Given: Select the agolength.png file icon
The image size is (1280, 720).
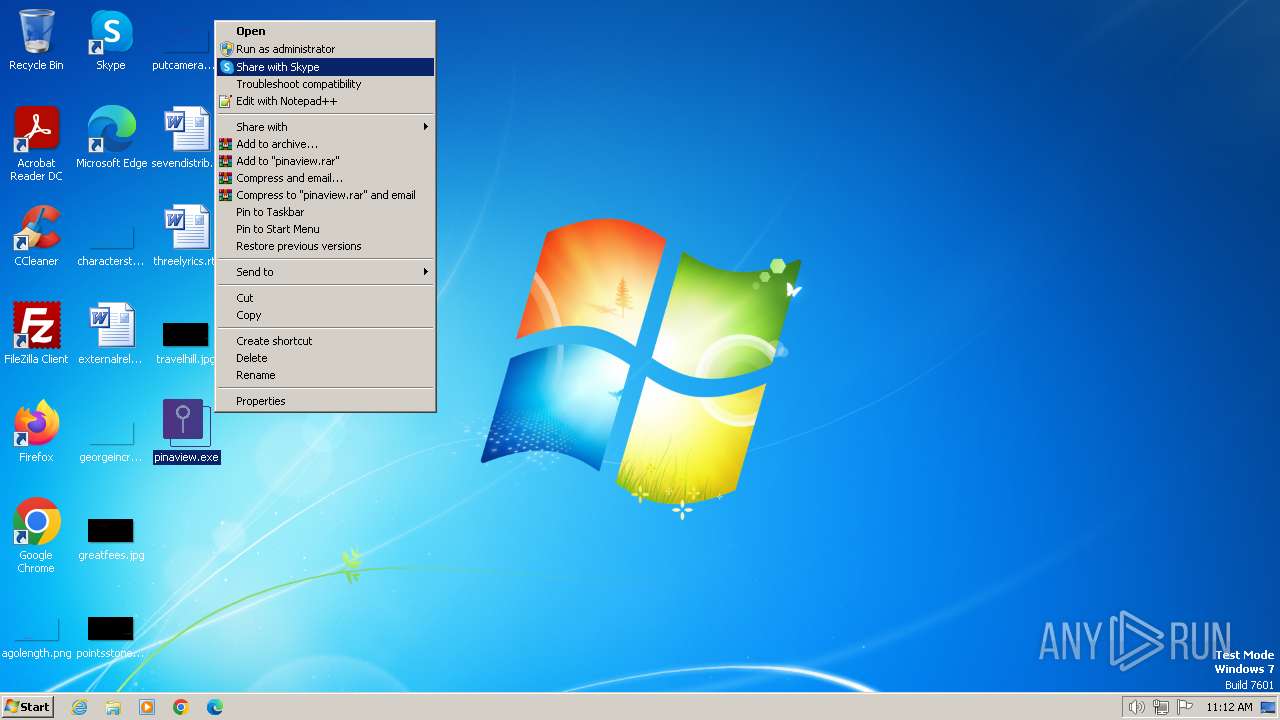Looking at the screenshot, I should click(36, 636).
